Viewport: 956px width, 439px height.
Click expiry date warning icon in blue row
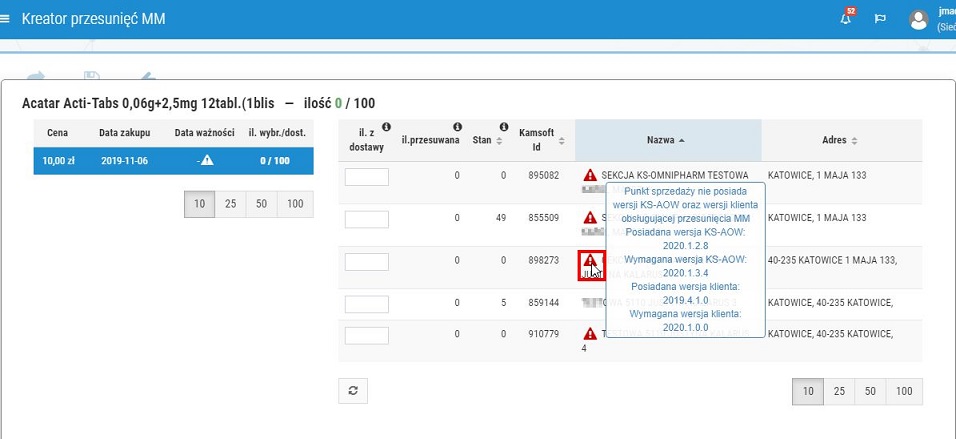pos(207,160)
